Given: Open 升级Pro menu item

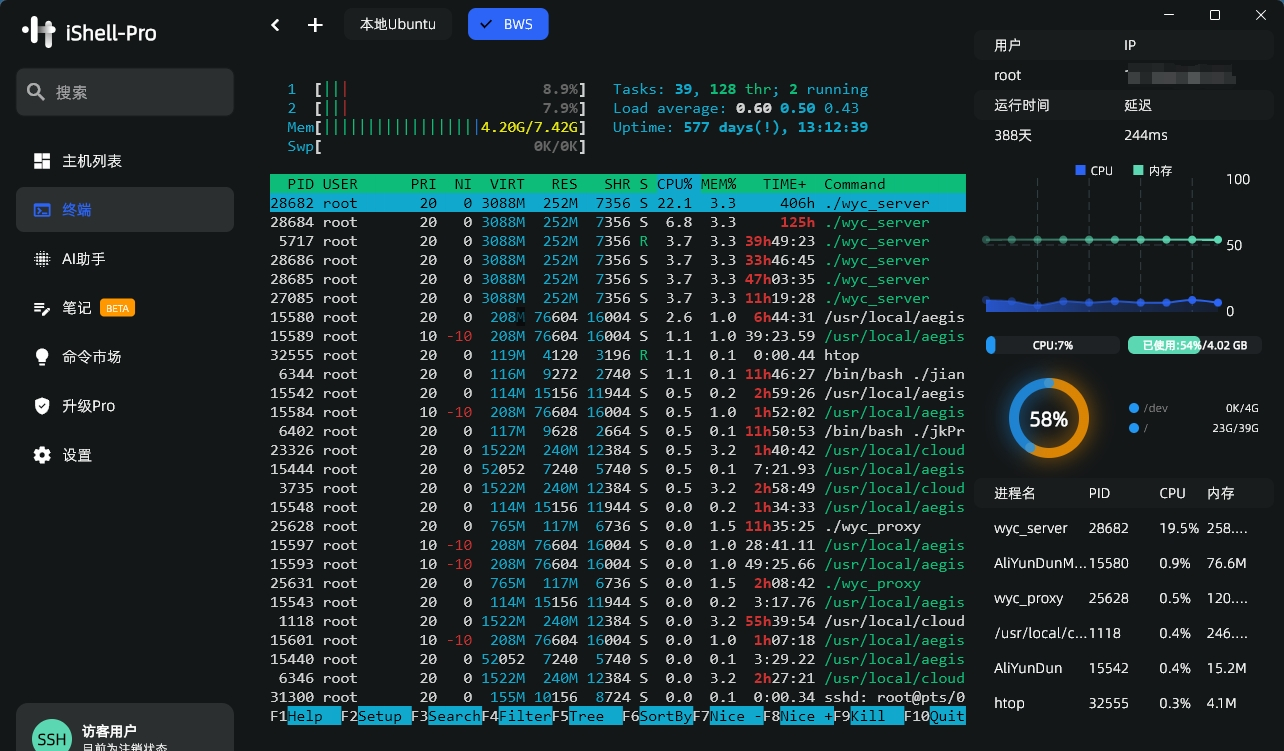Looking at the screenshot, I should click(x=125, y=406).
